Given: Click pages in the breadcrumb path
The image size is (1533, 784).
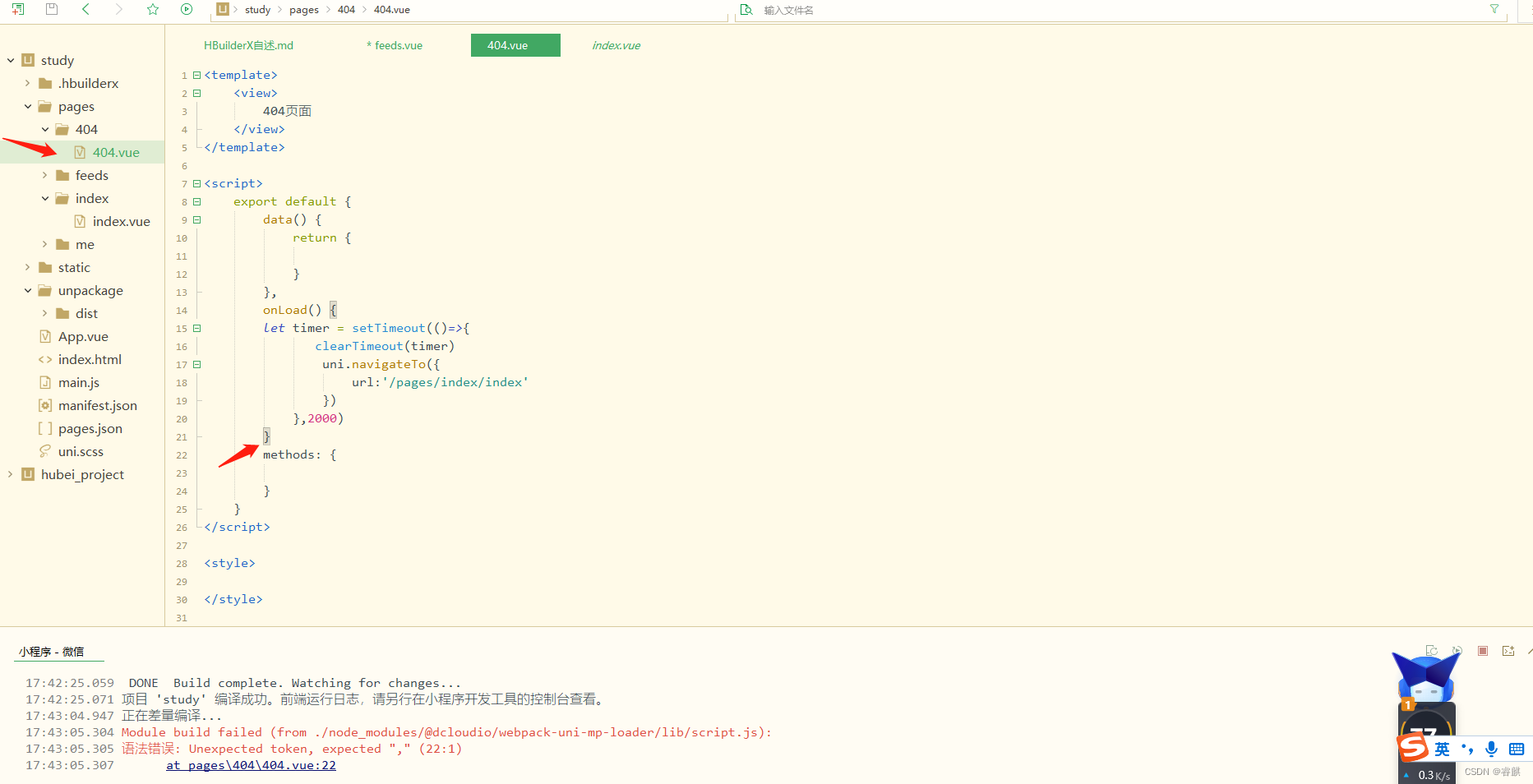Looking at the screenshot, I should 304,9.
